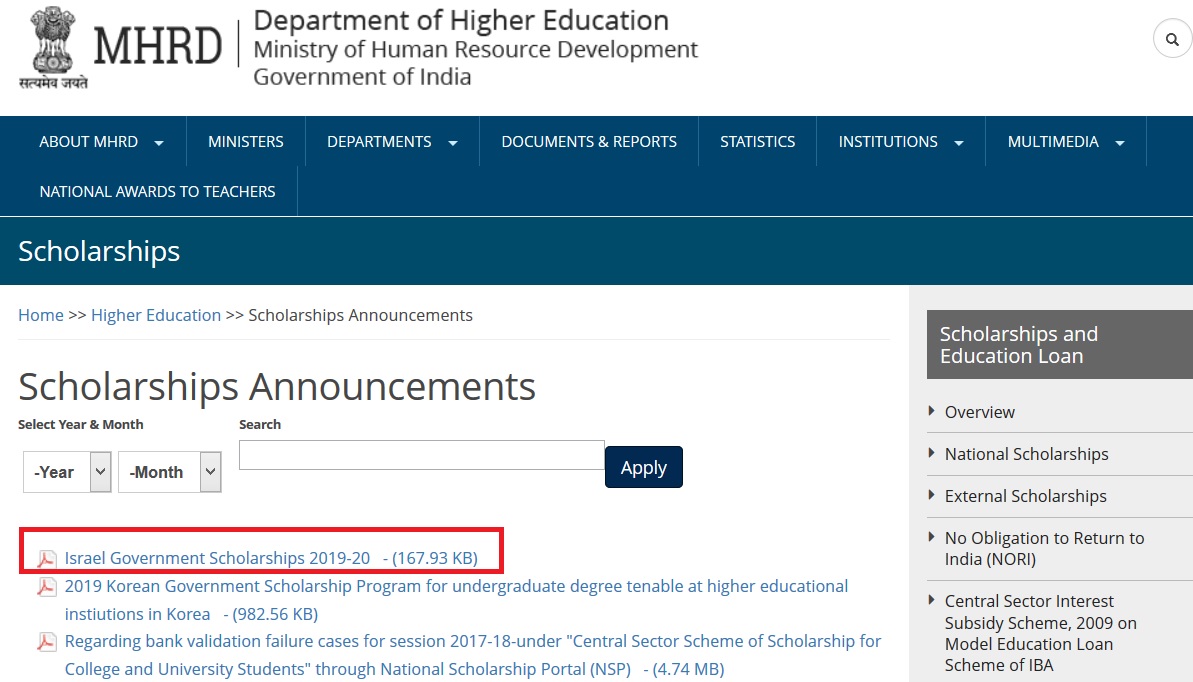1193x682 pixels.
Task: Click the Central Sector Interest Subsidy arrow bullet
Action: [x=931, y=600]
